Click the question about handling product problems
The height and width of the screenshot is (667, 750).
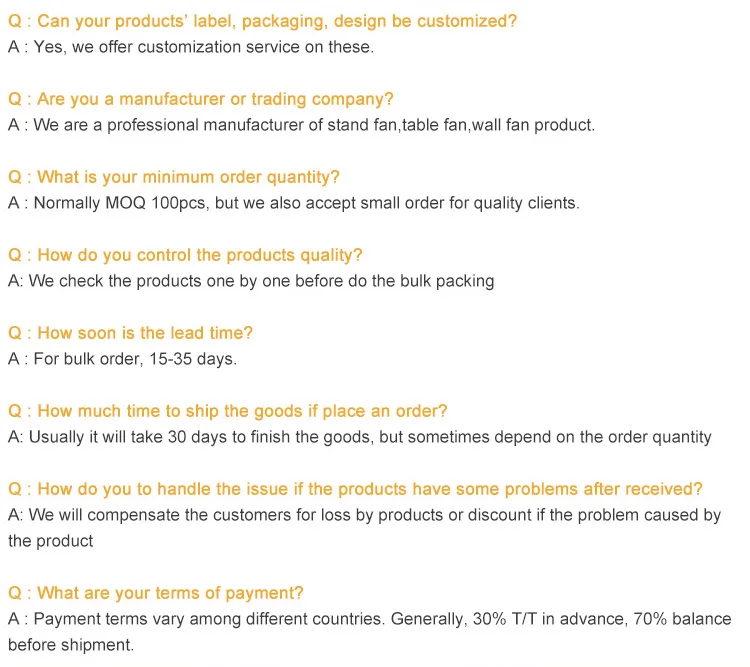pos(355,489)
